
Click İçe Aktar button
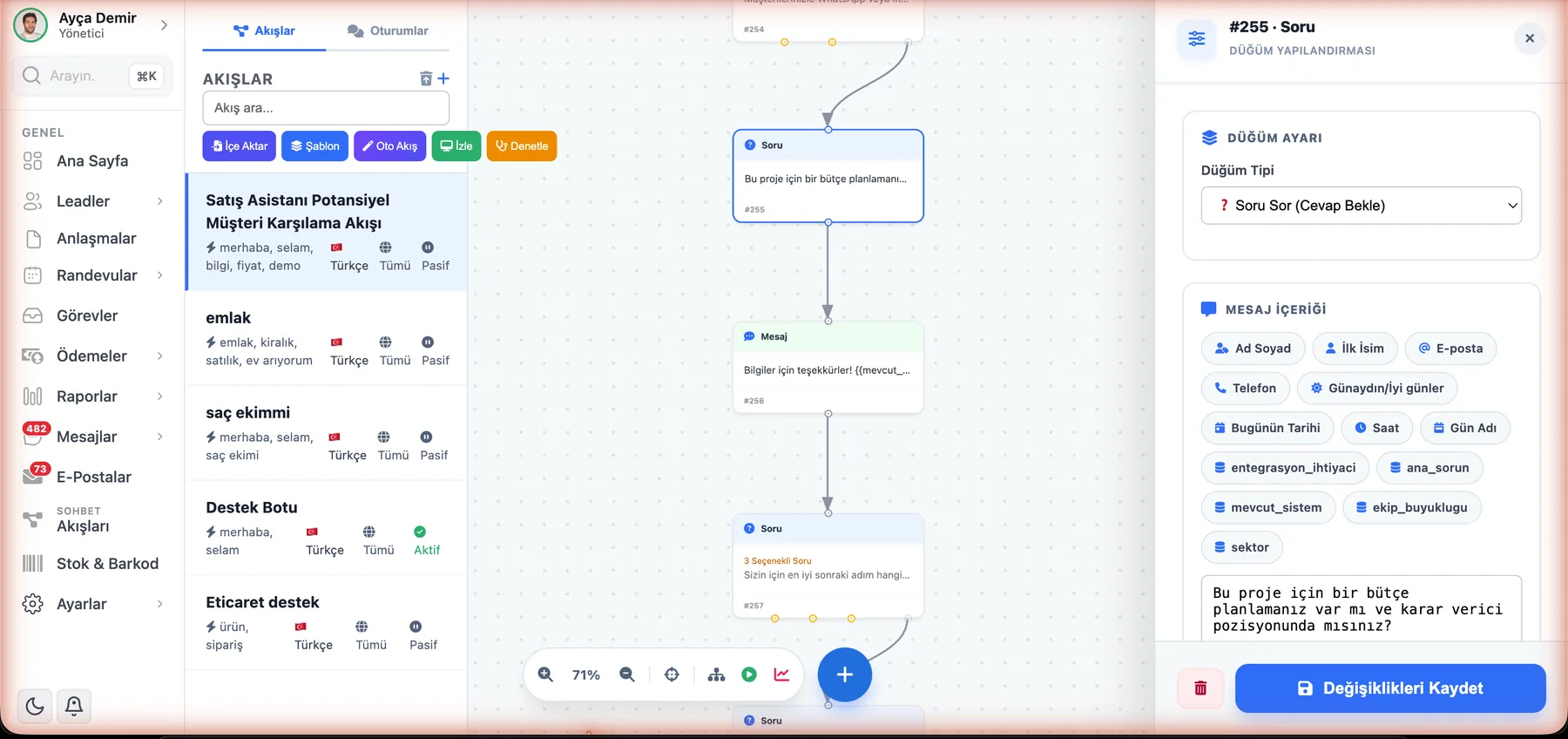[240, 146]
